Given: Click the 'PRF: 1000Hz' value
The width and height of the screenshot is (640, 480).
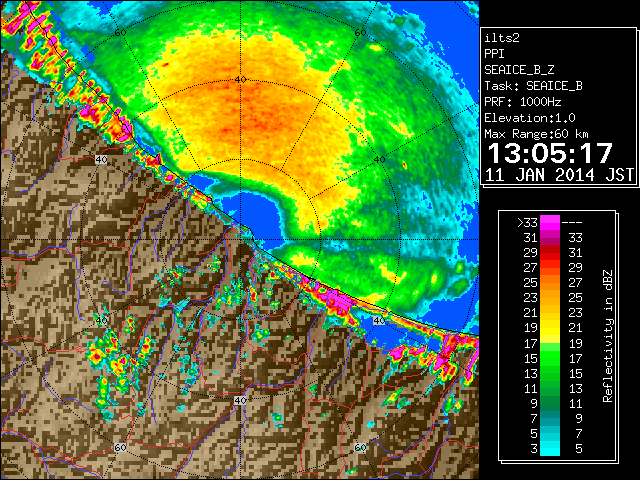Looking at the screenshot, I should 523,102.
